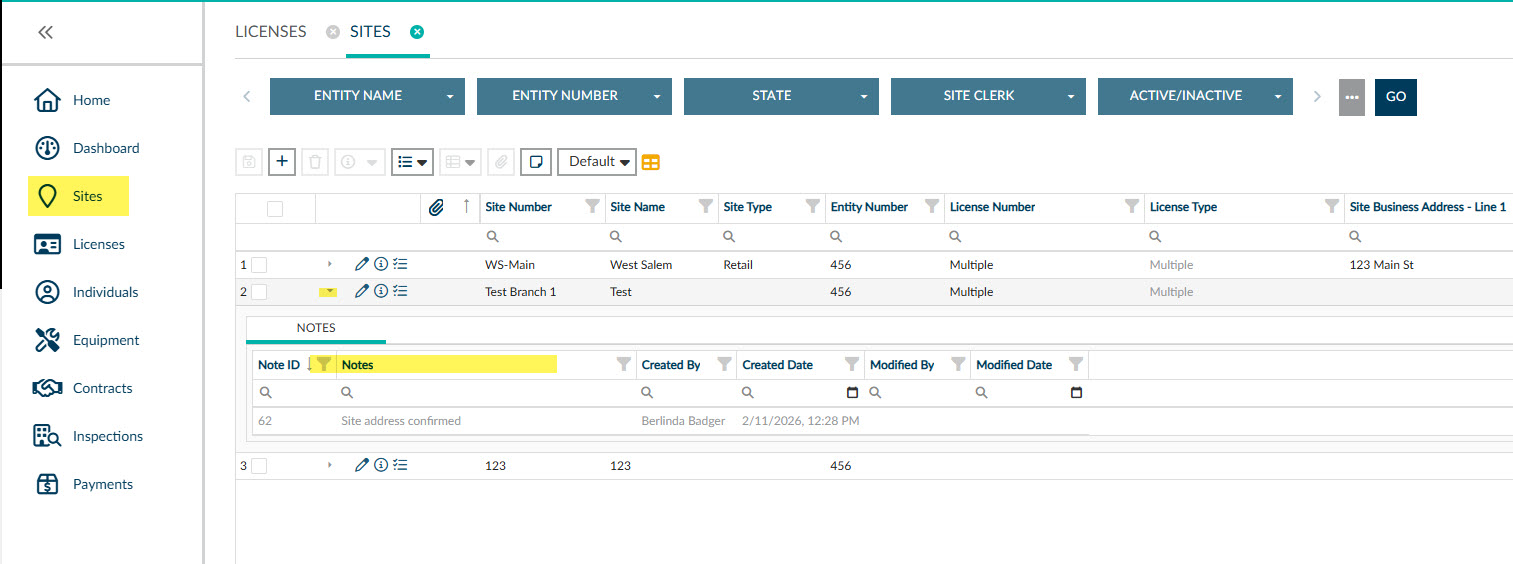
Task: Open Modified Date search calendar picker
Action: coord(1076,393)
